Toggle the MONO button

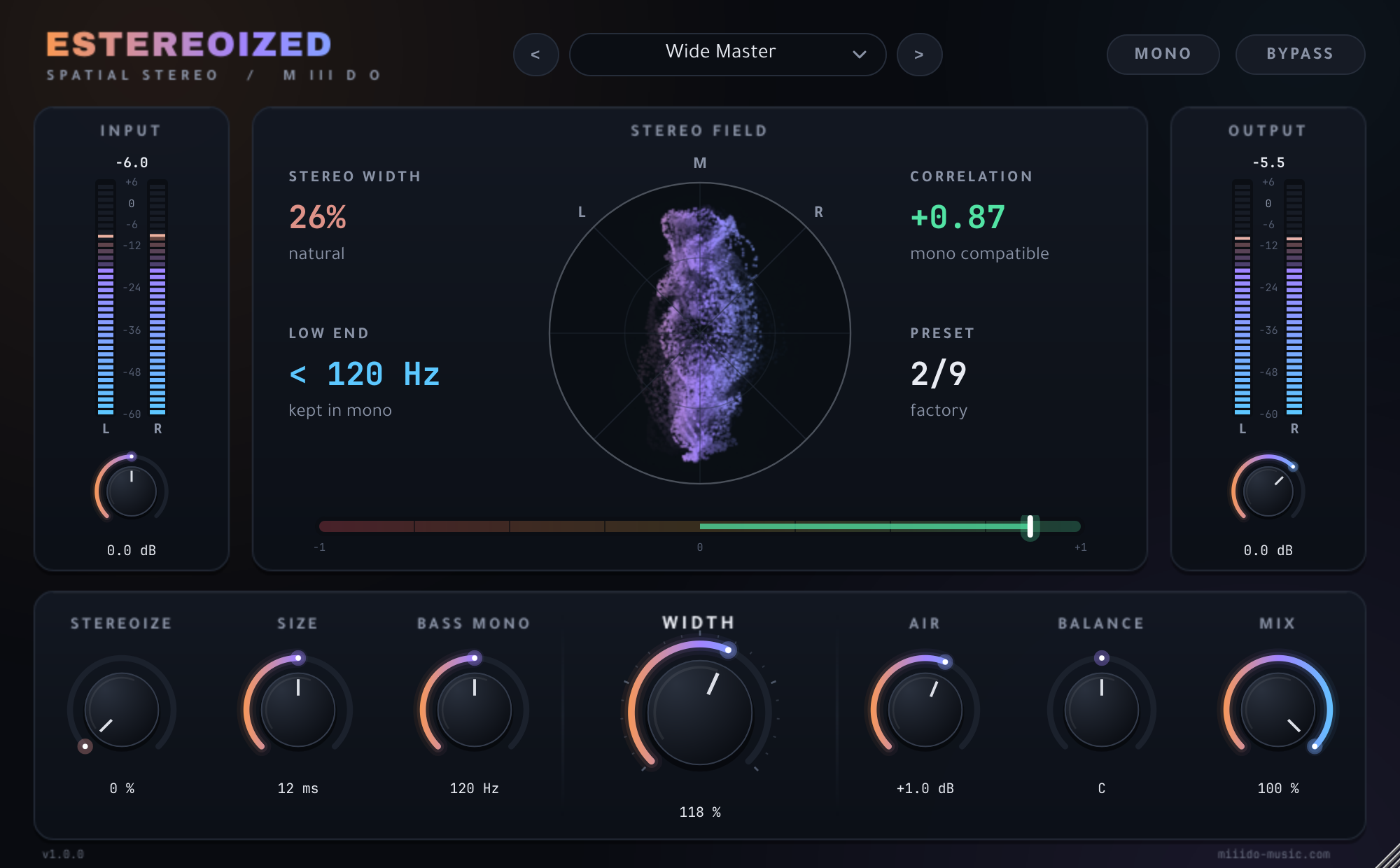coord(1163,54)
